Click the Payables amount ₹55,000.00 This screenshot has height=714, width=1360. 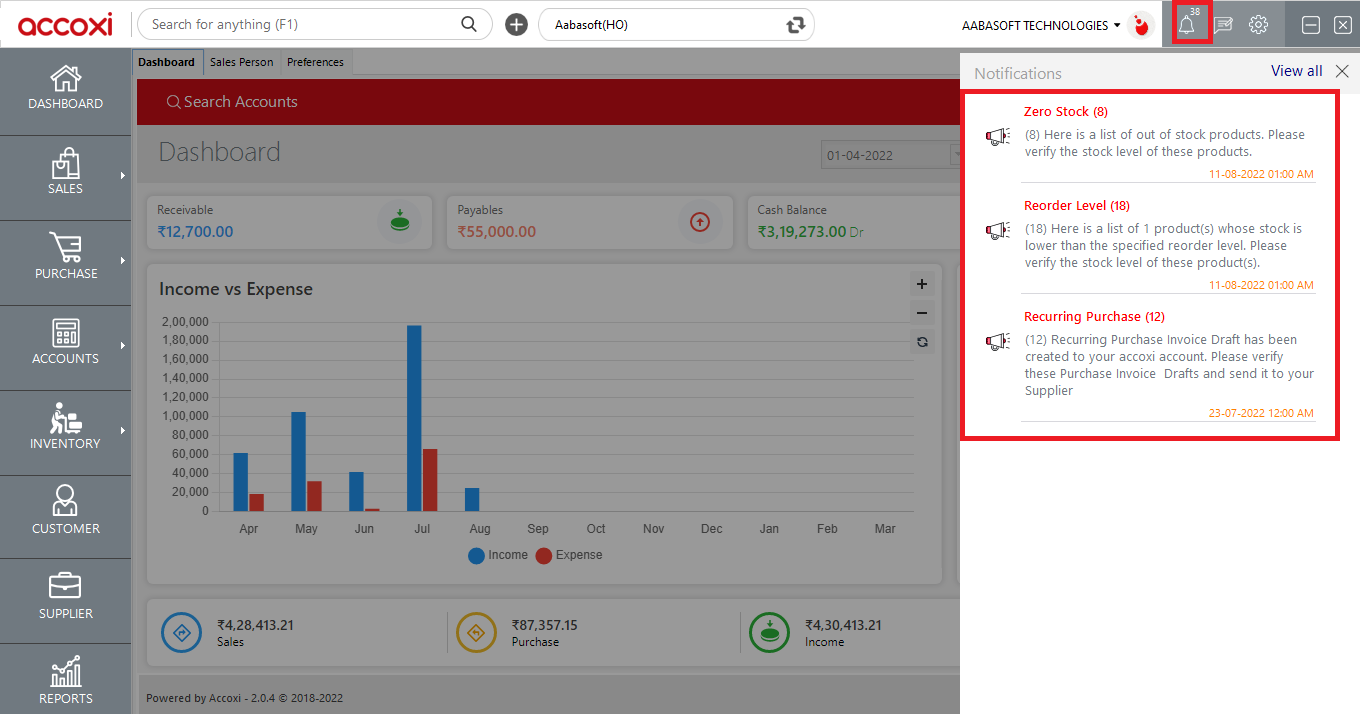[x=496, y=232]
